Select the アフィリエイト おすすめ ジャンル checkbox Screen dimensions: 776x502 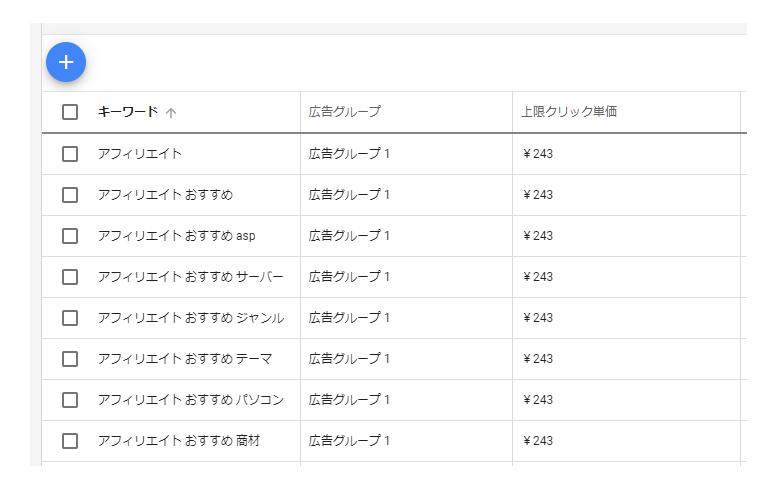[x=70, y=318]
